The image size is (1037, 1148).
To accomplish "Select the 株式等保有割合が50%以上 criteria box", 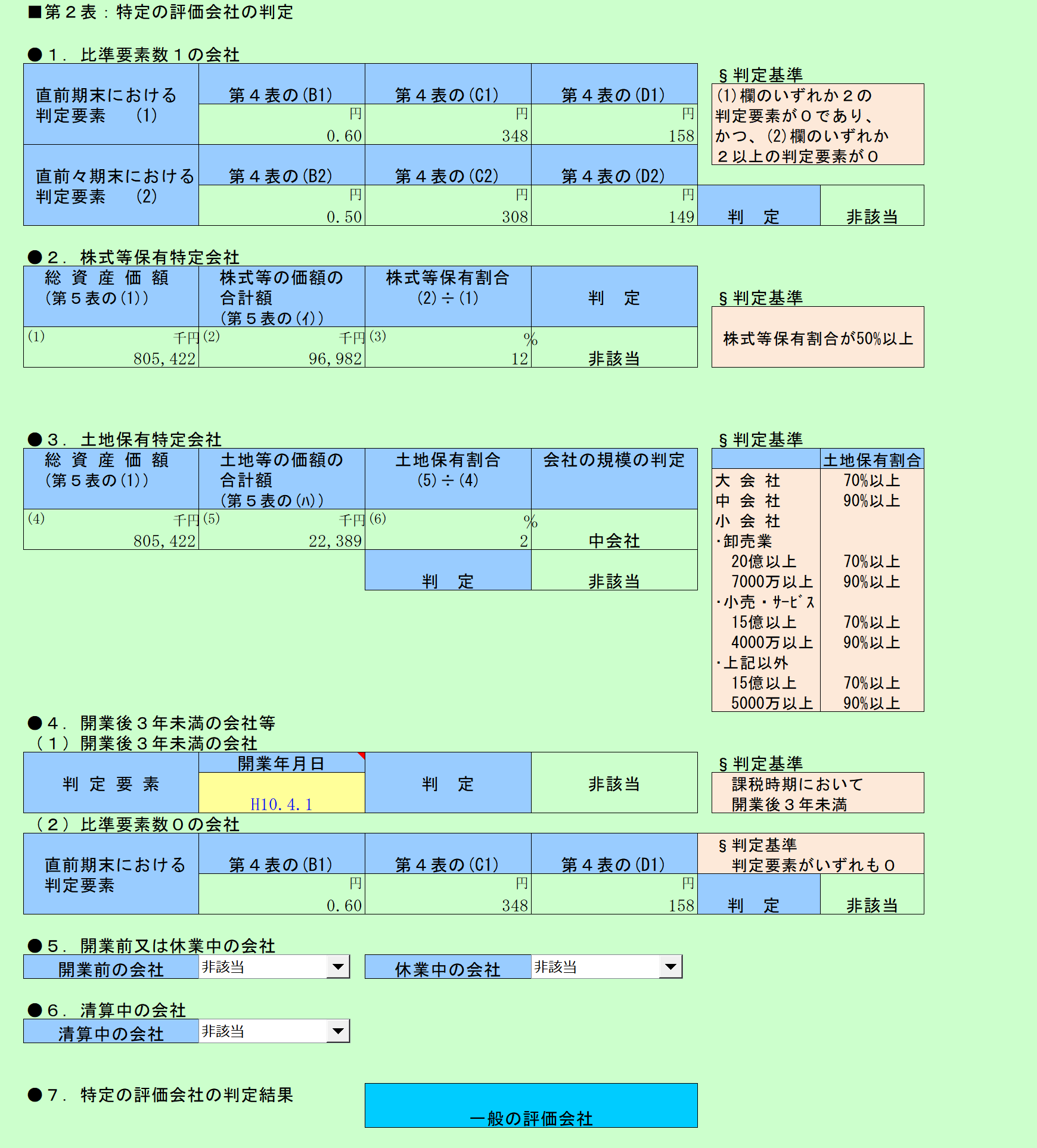I will click(818, 337).
